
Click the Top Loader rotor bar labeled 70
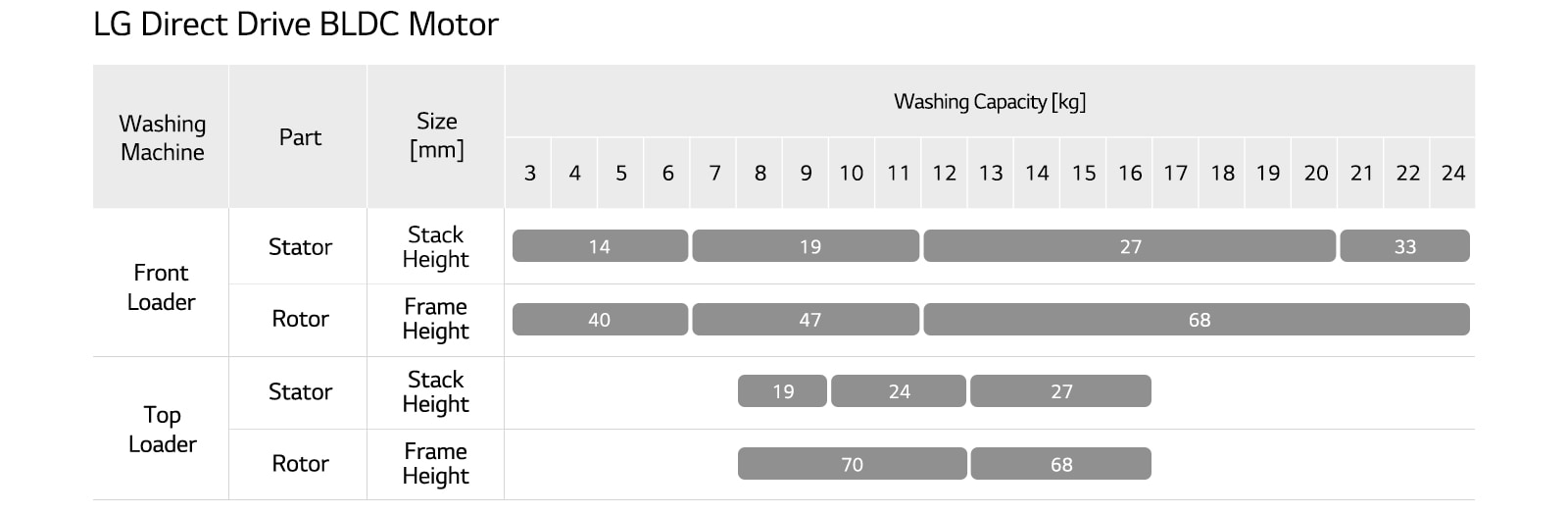click(852, 464)
